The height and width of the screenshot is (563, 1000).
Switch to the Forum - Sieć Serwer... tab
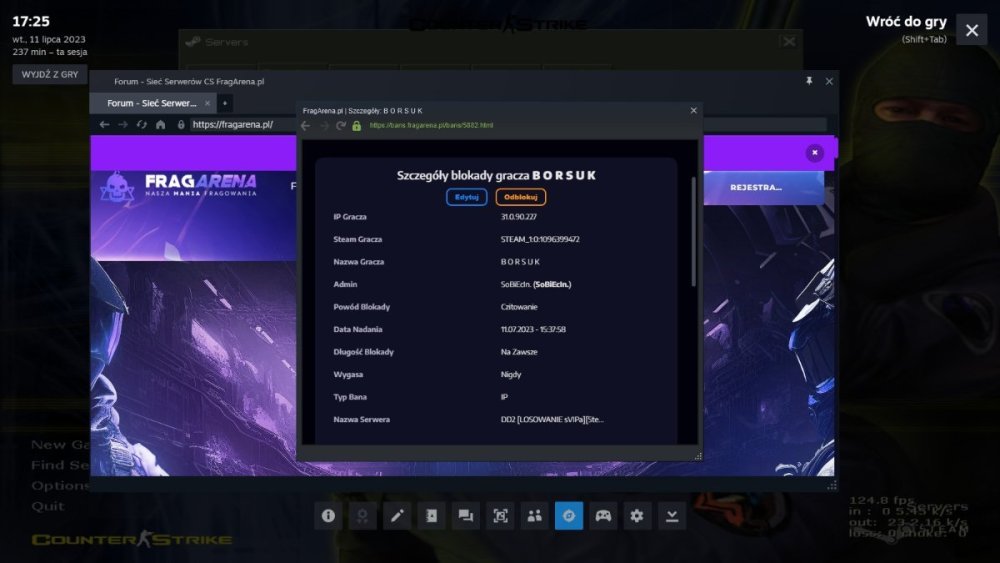(x=152, y=103)
